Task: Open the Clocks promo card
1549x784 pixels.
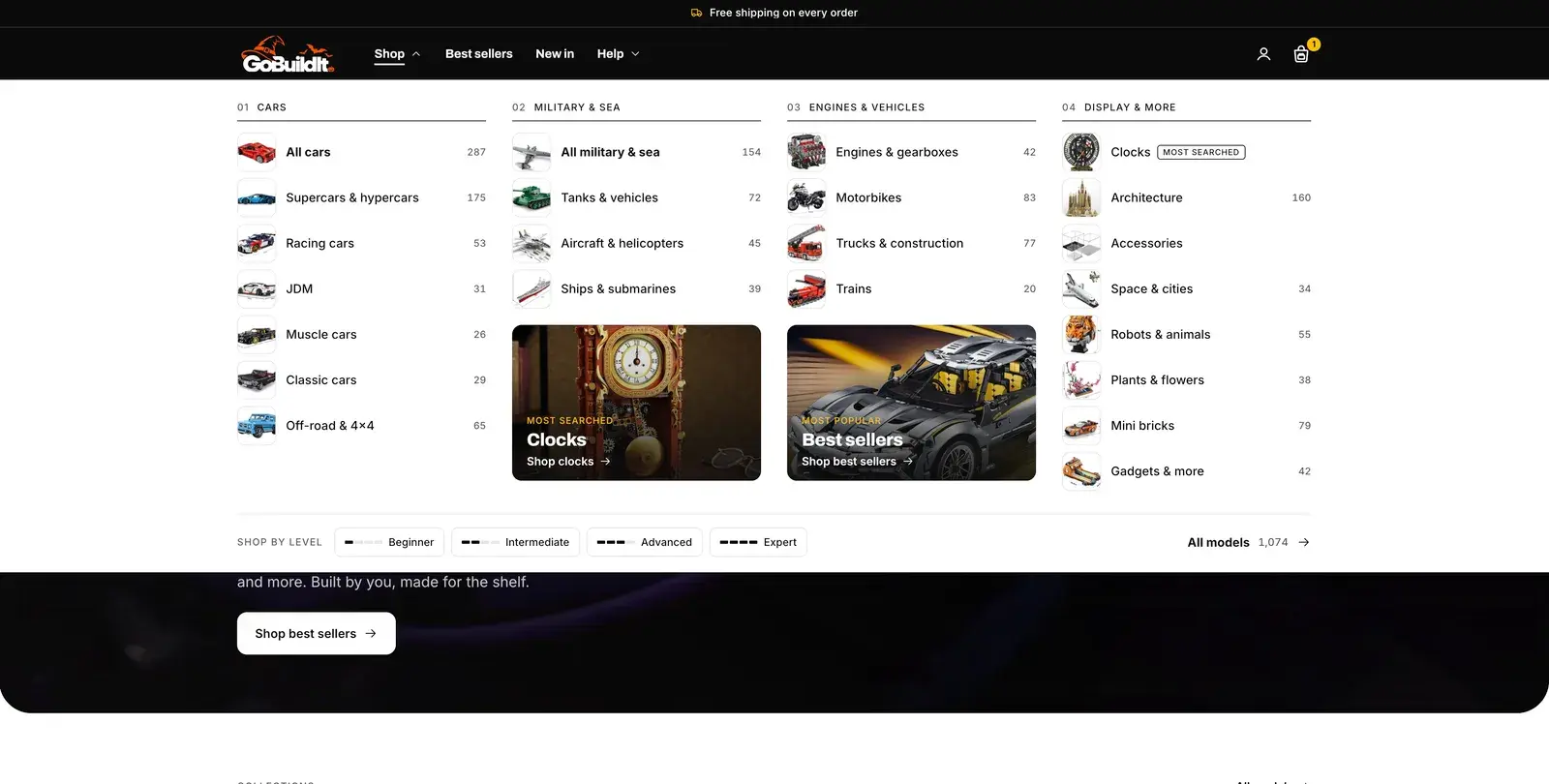Action: tap(636, 403)
